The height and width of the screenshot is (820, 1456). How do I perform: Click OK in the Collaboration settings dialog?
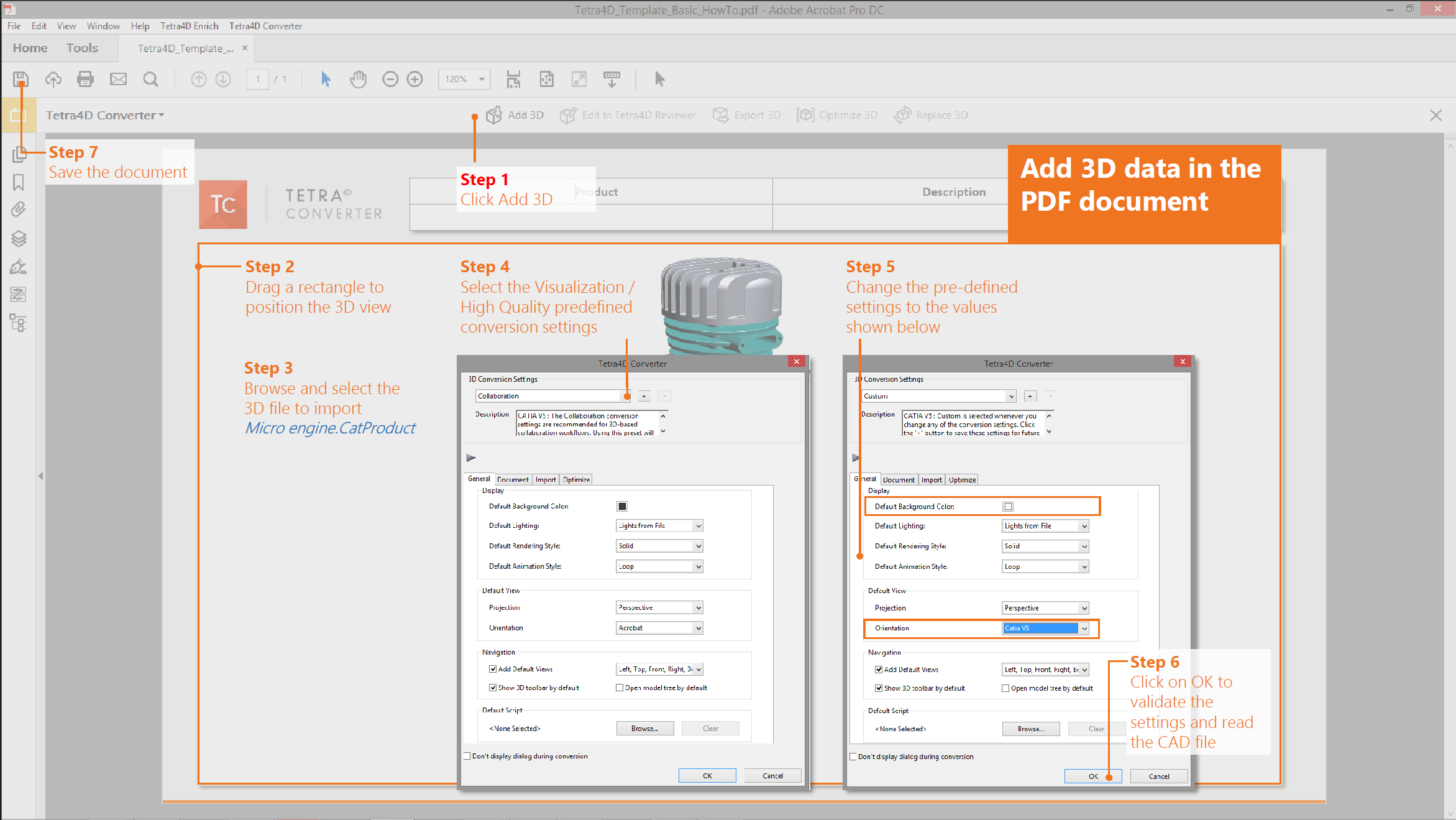tap(707, 775)
